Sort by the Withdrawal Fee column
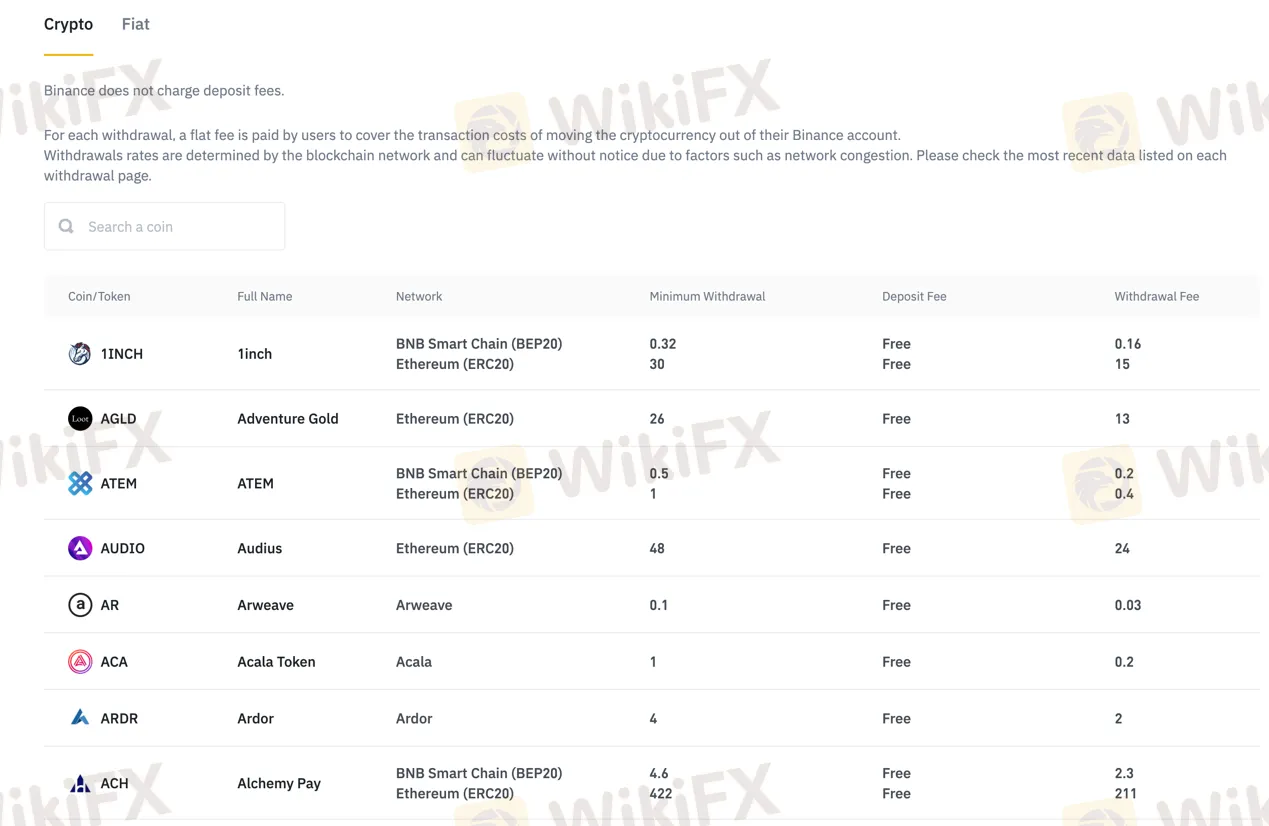The image size is (1269, 826). click(x=1156, y=296)
